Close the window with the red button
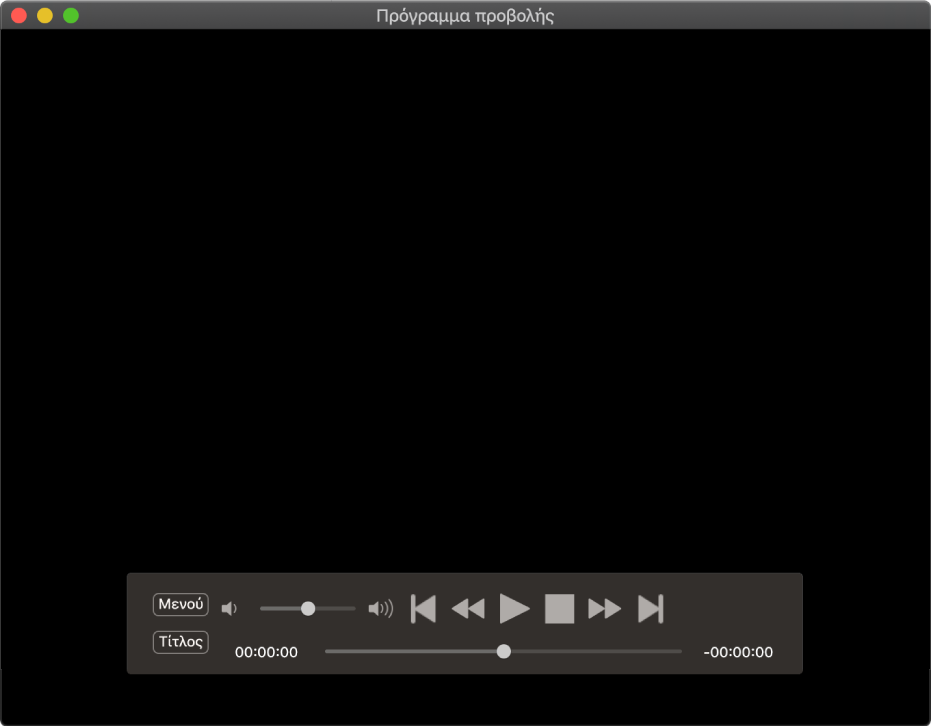The width and height of the screenshot is (931, 726). [19, 15]
